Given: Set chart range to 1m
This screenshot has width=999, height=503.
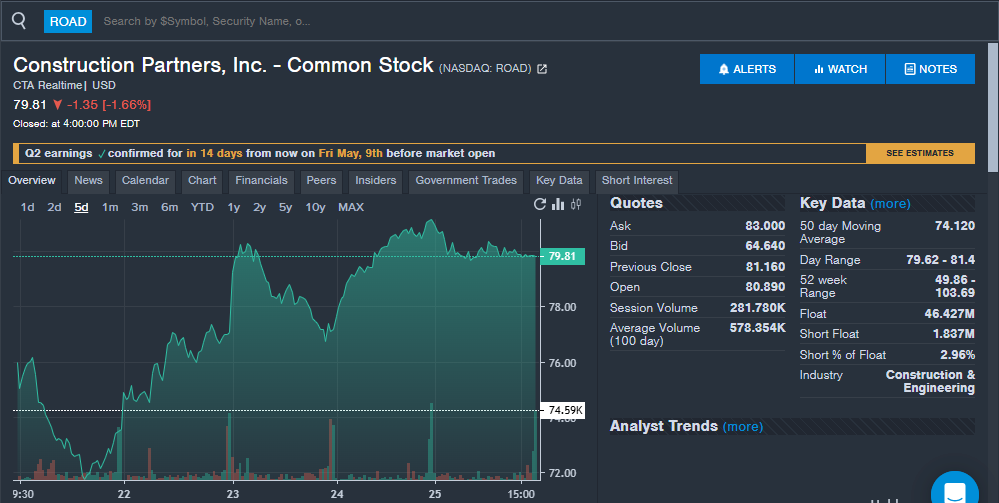Looking at the screenshot, I should pyautogui.click(x=110, y=207).
